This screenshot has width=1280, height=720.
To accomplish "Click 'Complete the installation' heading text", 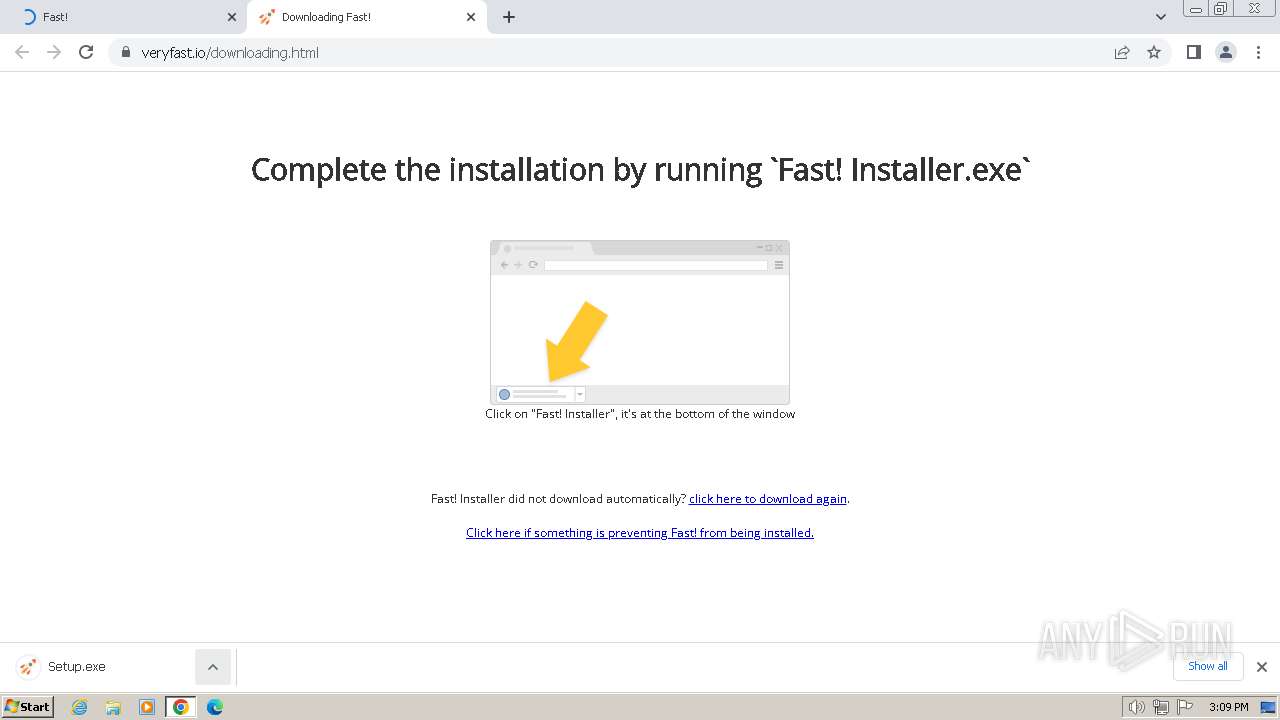I will coord(640,170).
